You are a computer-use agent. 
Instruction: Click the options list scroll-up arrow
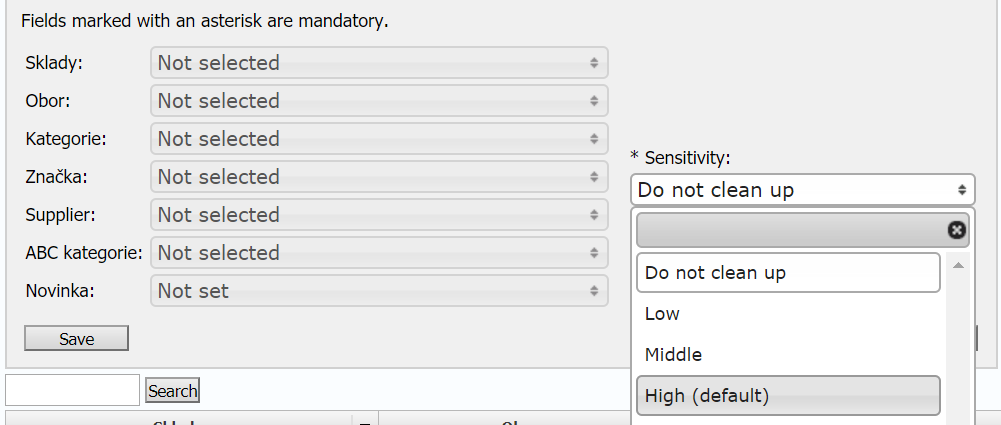(x=958, y=266)
